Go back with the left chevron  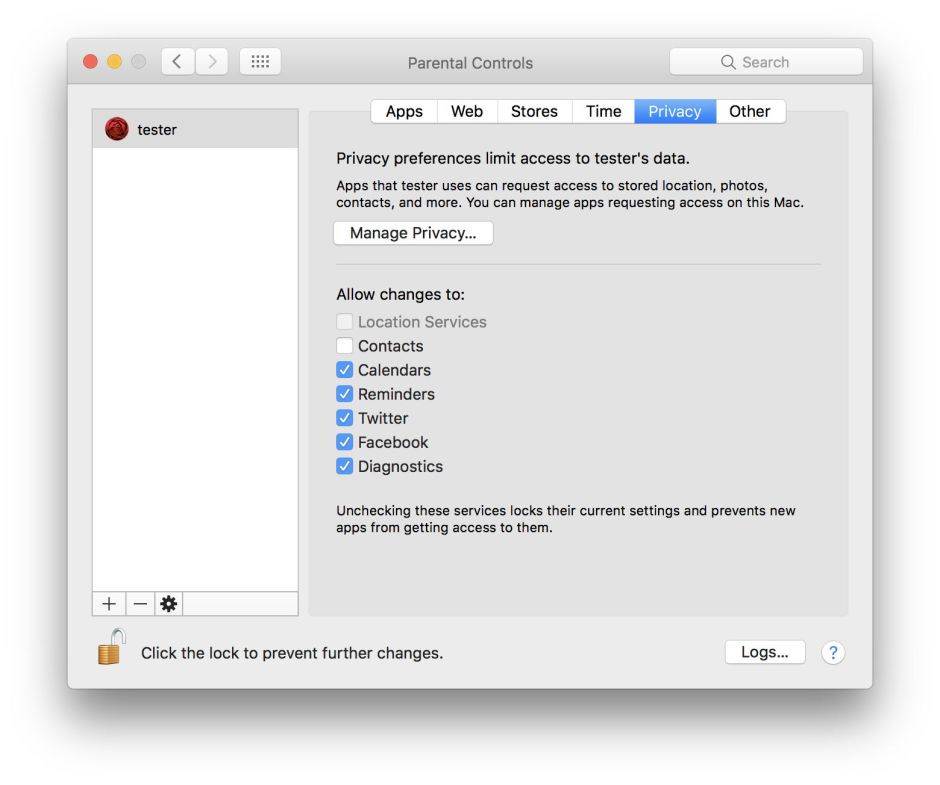pos(177,62)
